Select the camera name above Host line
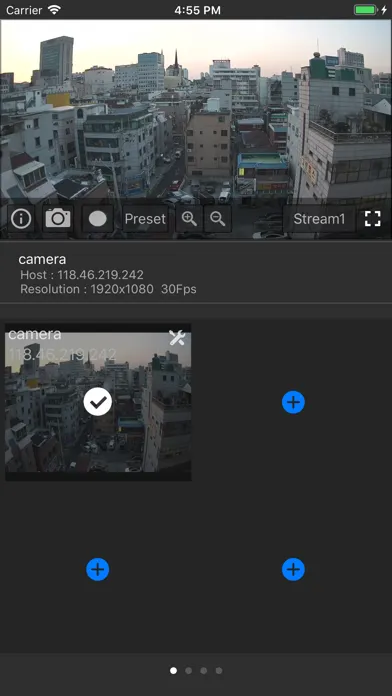The width and height of the screenshot is (392, 696). [x=42, y=260]
